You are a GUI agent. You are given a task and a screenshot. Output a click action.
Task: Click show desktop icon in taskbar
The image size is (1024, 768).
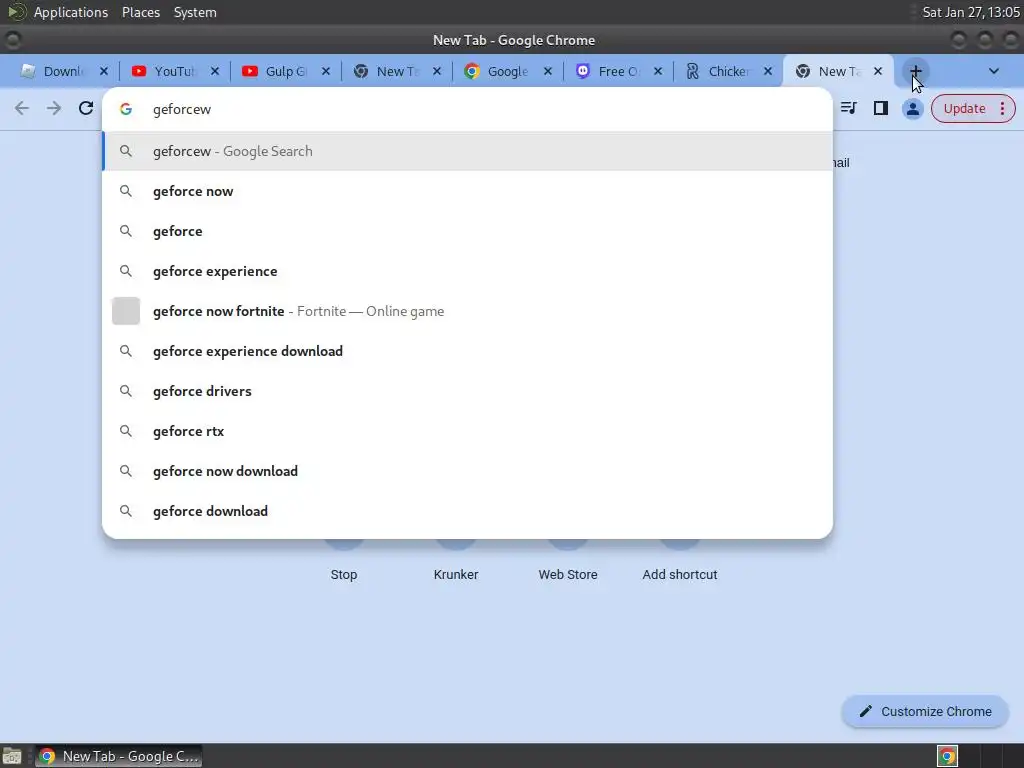12,756
